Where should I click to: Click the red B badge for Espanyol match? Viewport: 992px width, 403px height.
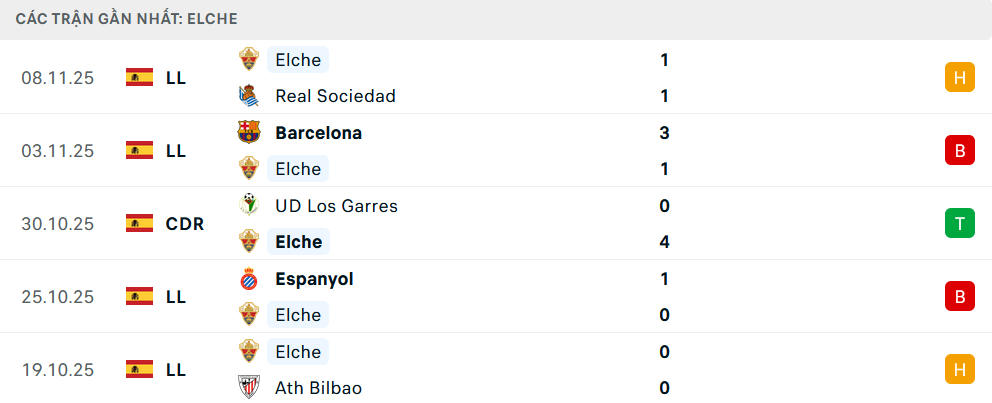[x=959, y=296]
